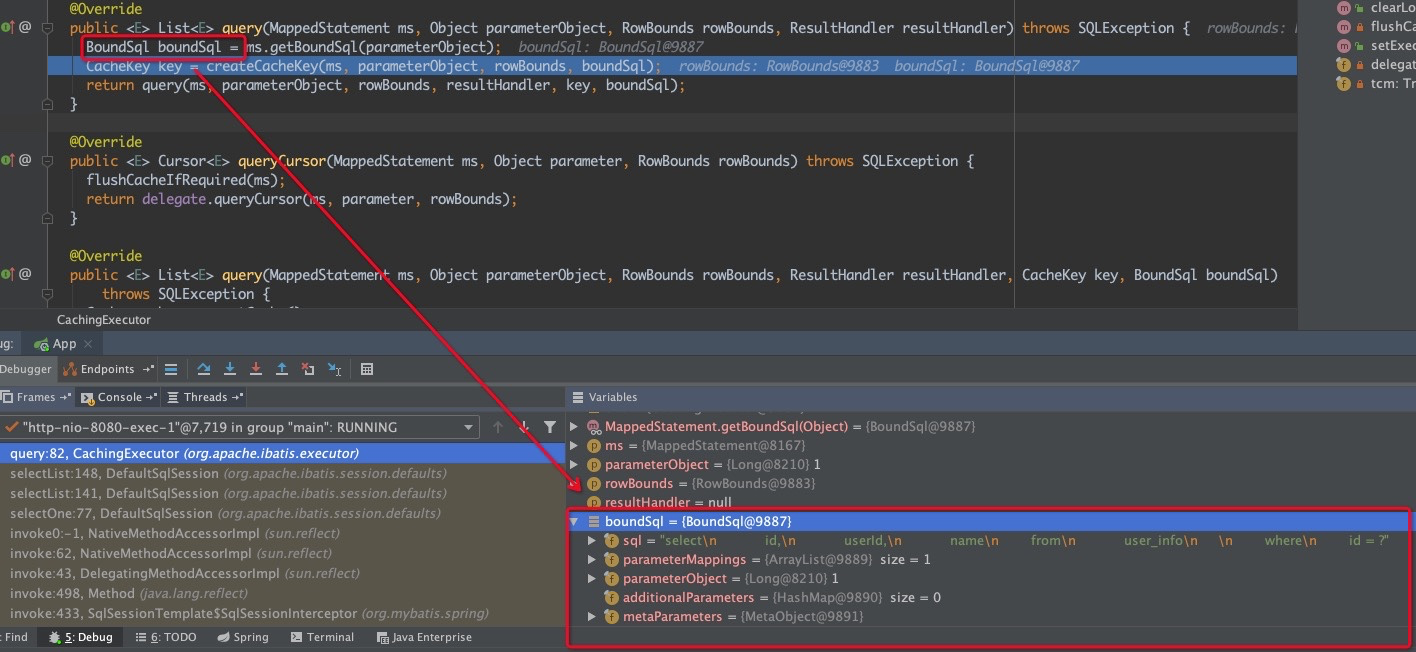Collapse the boundSql variable node

coord(574,521)
